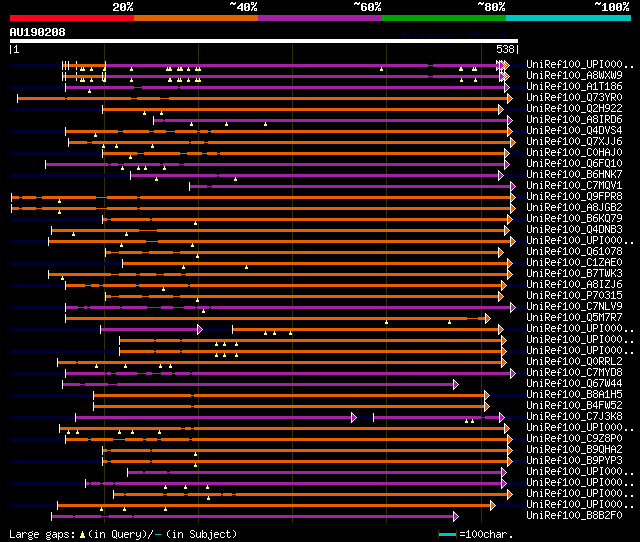This screenshot has width=640, height=542.
Task: Select the UniRef100_C0HAJ0 label
Action: tap(574, 152)
